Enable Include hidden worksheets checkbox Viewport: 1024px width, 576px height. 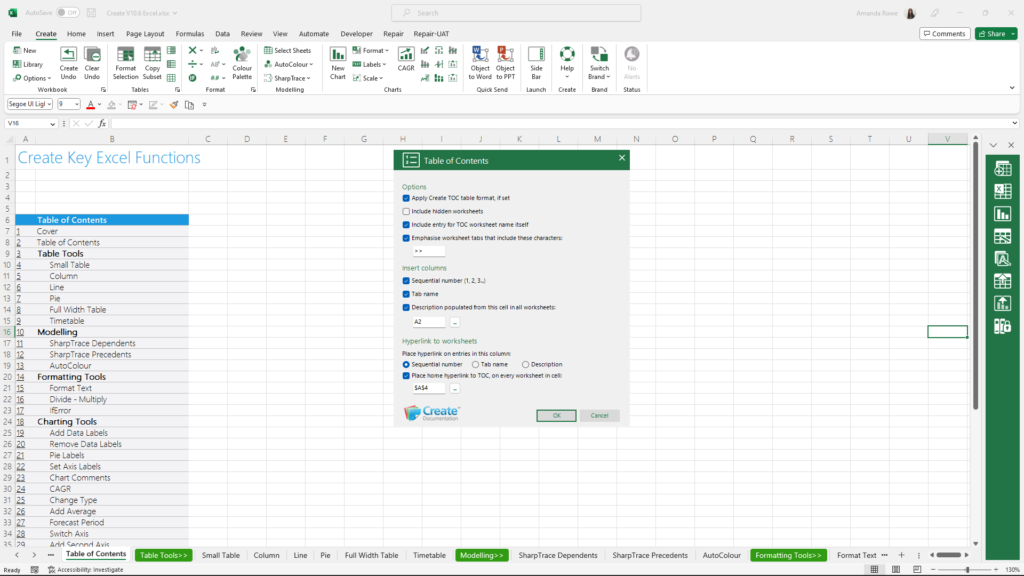[x=406, y=211]
